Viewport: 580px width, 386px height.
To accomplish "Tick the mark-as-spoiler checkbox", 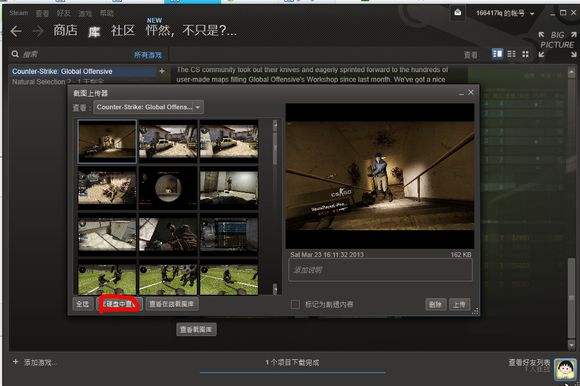I will pos(295,304).
